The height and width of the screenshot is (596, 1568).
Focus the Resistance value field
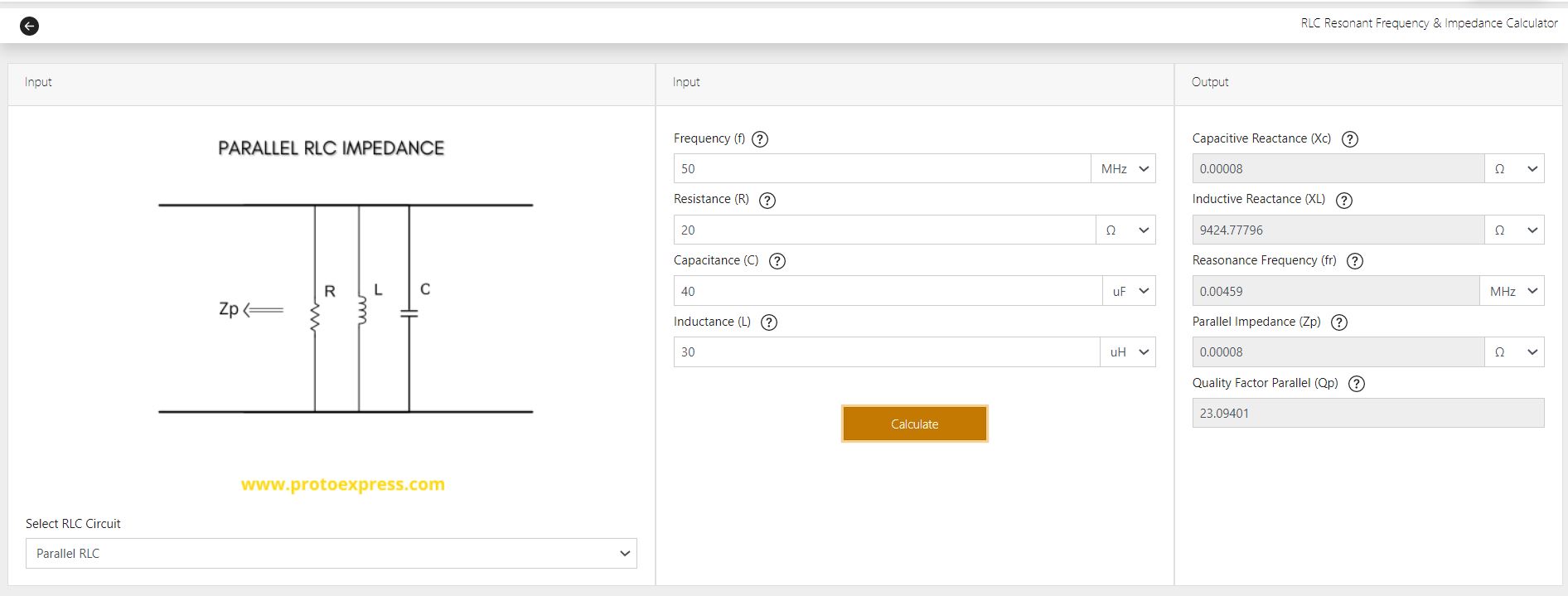point(883,230)
